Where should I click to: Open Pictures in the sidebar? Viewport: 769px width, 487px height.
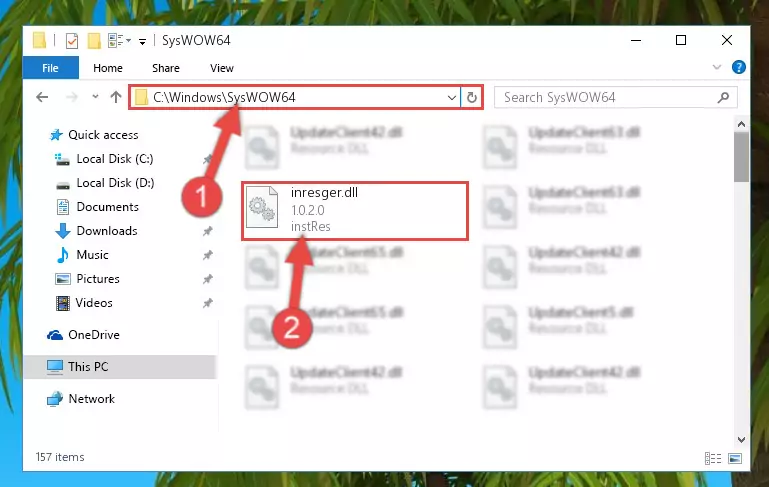click(98, 279)
